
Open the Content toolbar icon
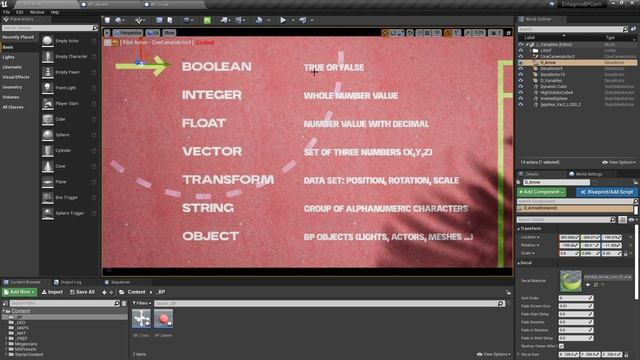click(x=159, y=20)
